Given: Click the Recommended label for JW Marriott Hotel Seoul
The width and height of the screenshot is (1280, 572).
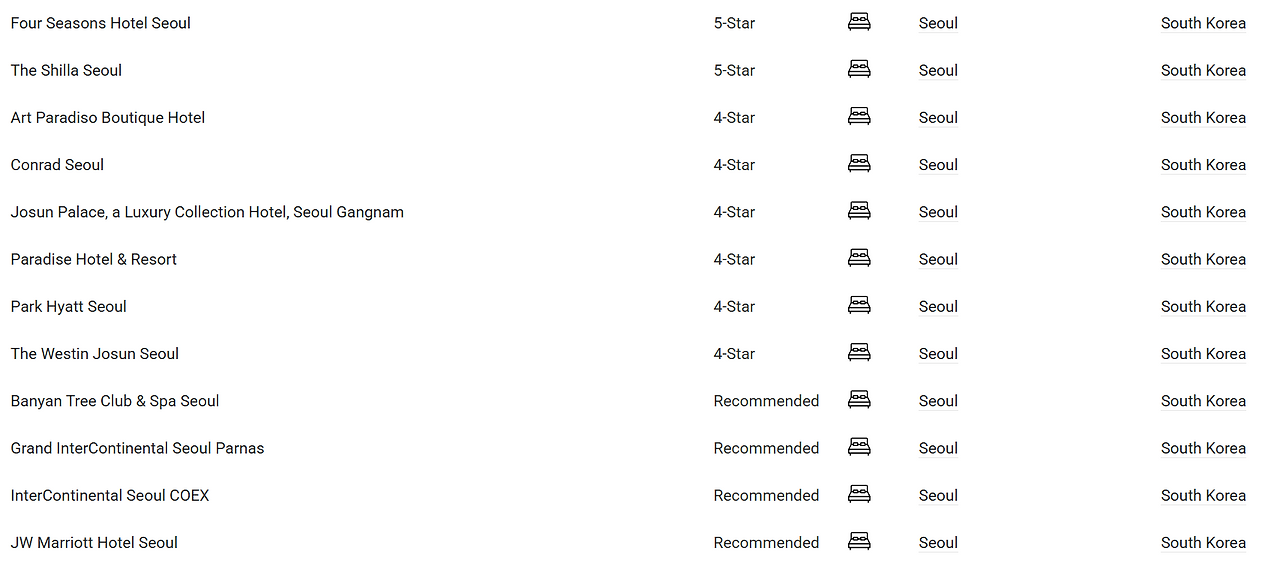Looking at the screenshot, I should click(766, 543).
